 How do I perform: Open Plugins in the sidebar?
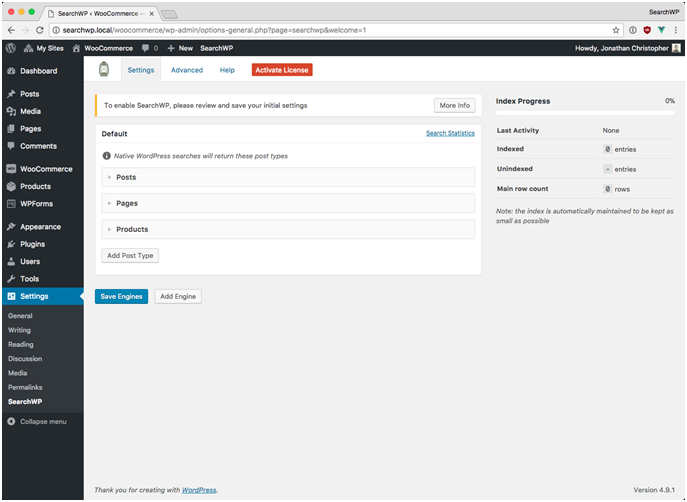[x=42, y=244]
